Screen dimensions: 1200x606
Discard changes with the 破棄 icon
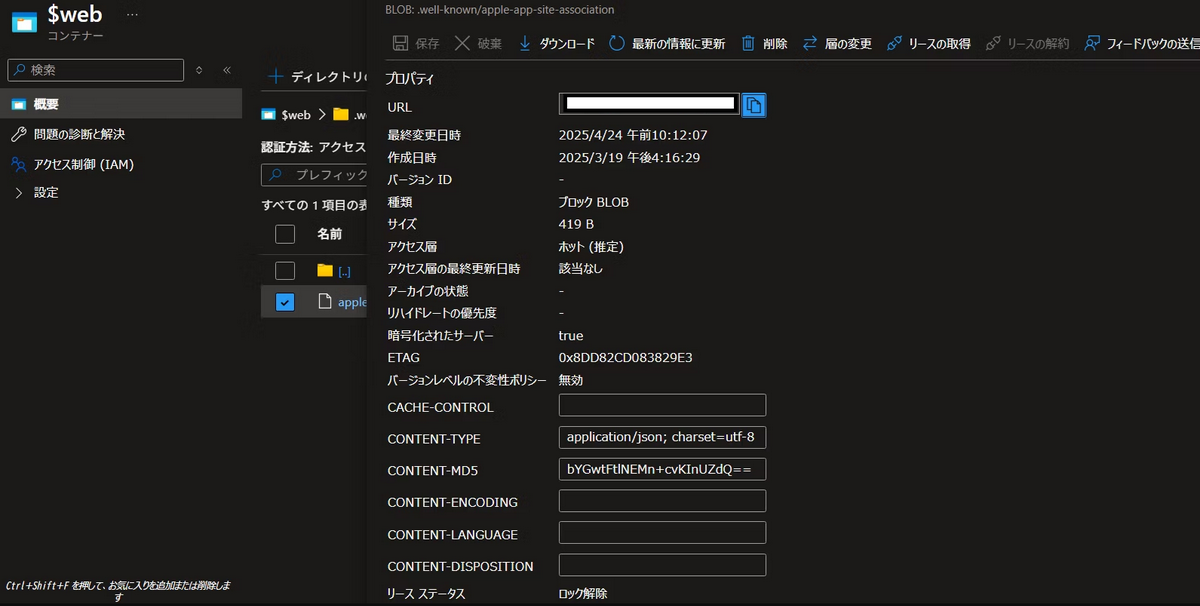461,44
